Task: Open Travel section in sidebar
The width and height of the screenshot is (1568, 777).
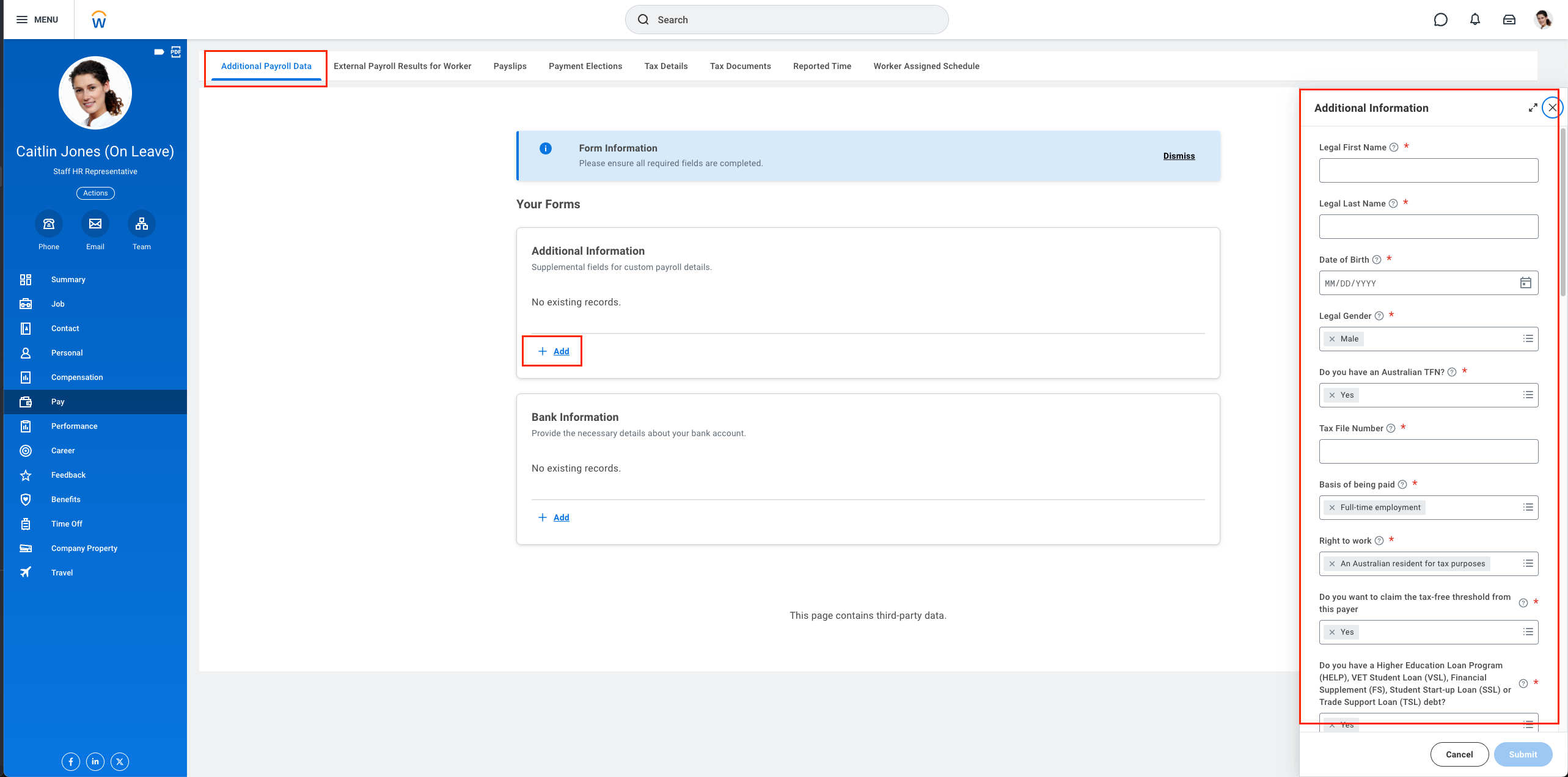Action: pyautogui.click(x=95, y=572)
